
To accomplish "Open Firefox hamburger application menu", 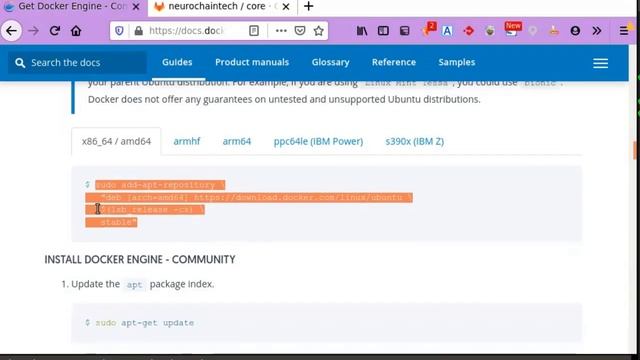I will [624, 31].
